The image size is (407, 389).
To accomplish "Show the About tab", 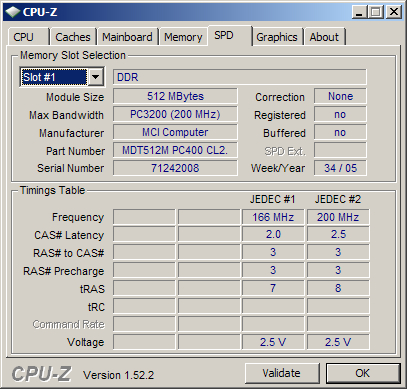I will [324, 37].
